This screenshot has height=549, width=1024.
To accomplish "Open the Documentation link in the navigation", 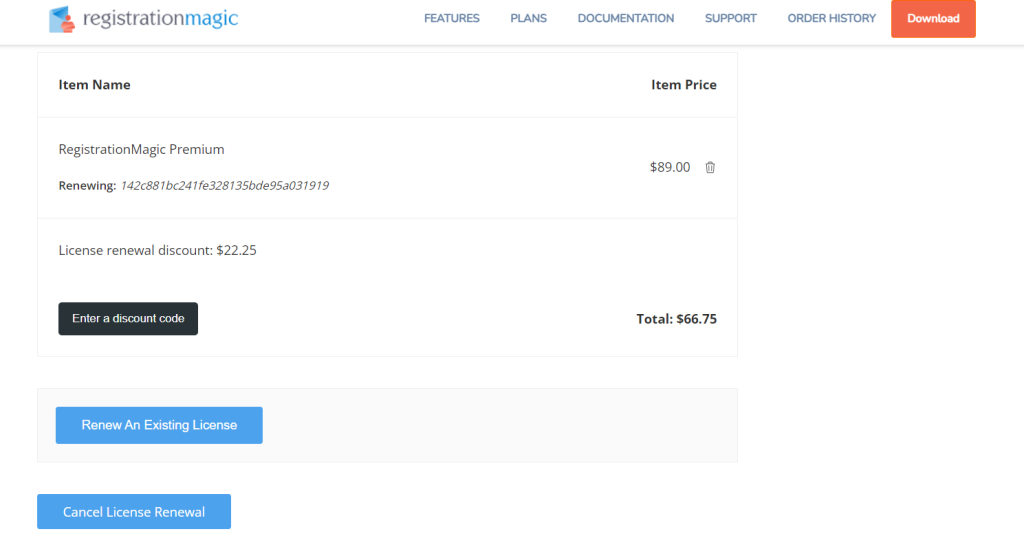I will (625, 18).
